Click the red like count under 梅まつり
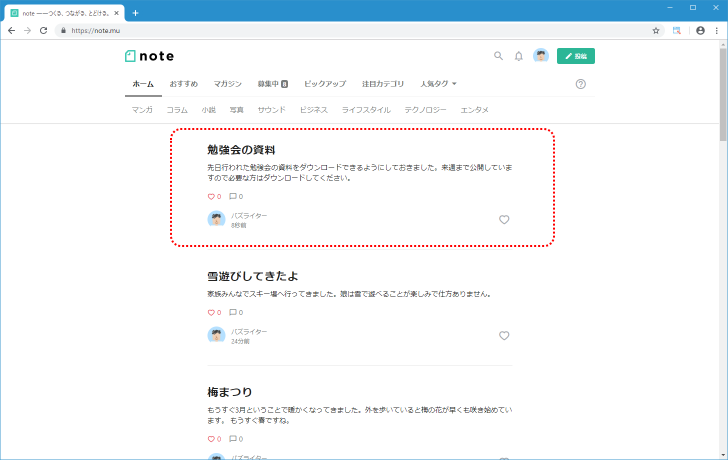Viewport: 728px width, 460px height. [x=214, y=439]
